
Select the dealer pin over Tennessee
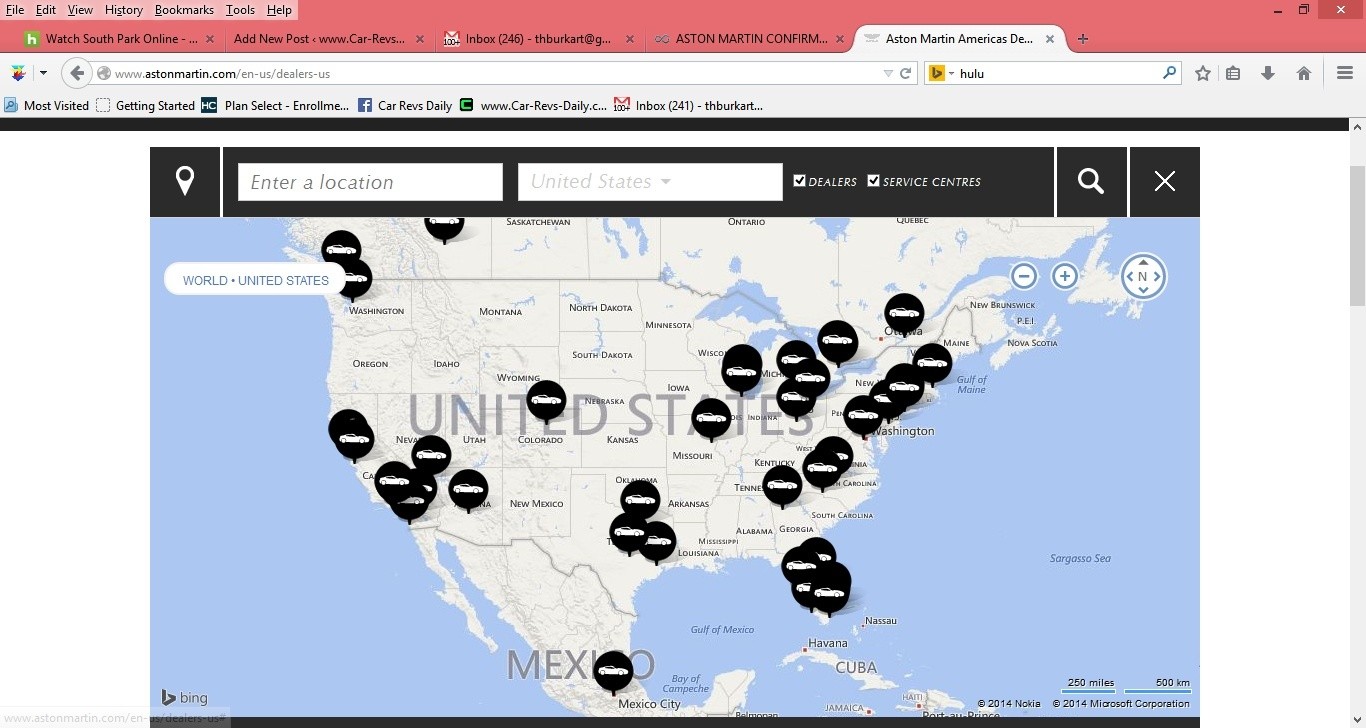[782, 485]
